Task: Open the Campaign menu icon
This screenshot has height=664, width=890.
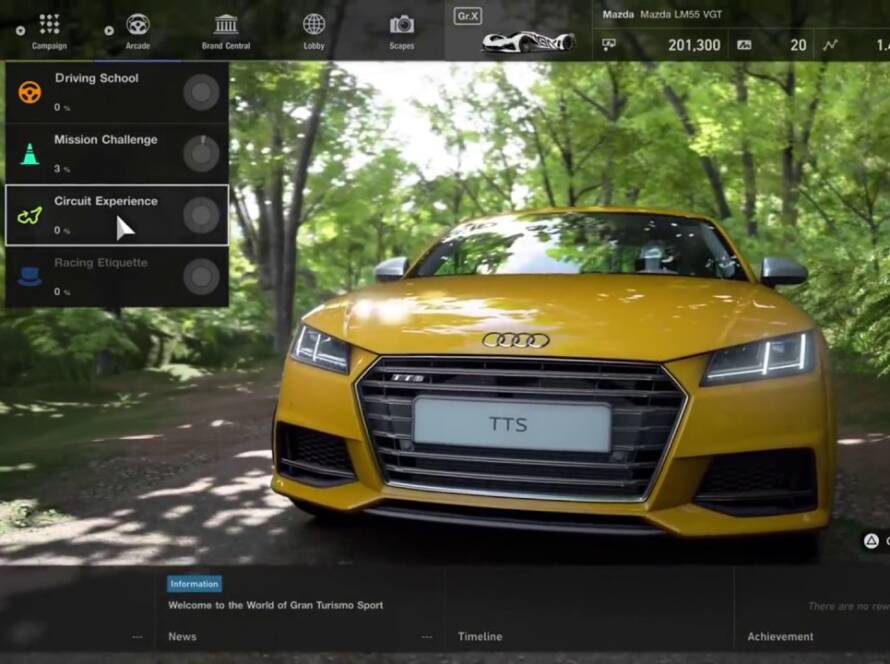Action: (x=49, y=25)
